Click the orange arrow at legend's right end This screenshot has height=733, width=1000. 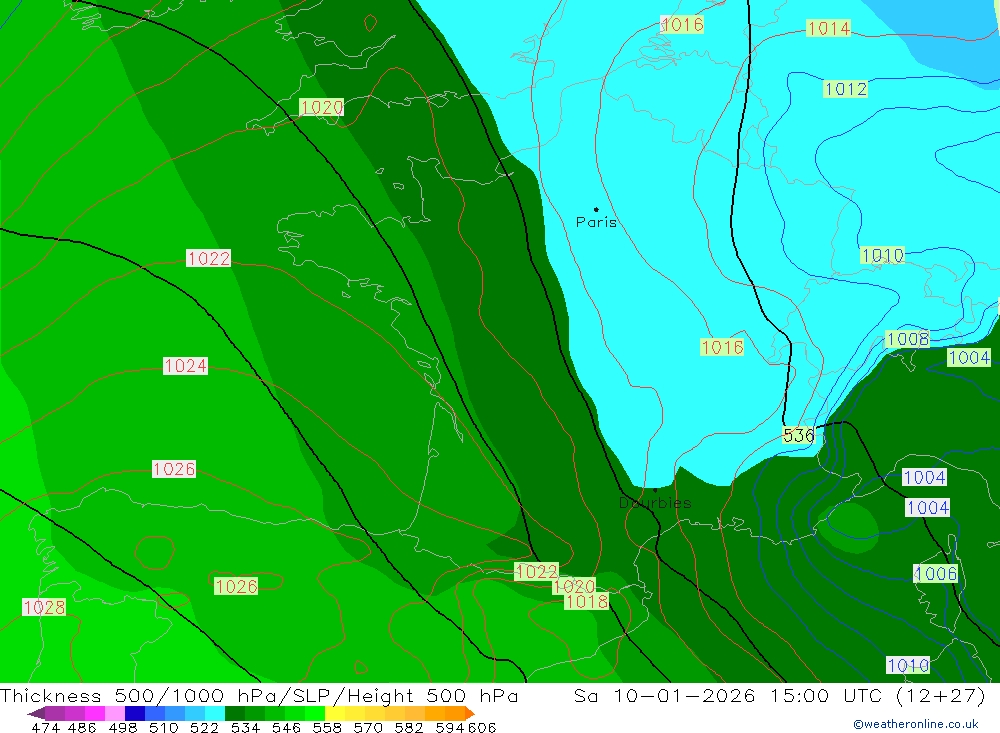pos(471,713)
